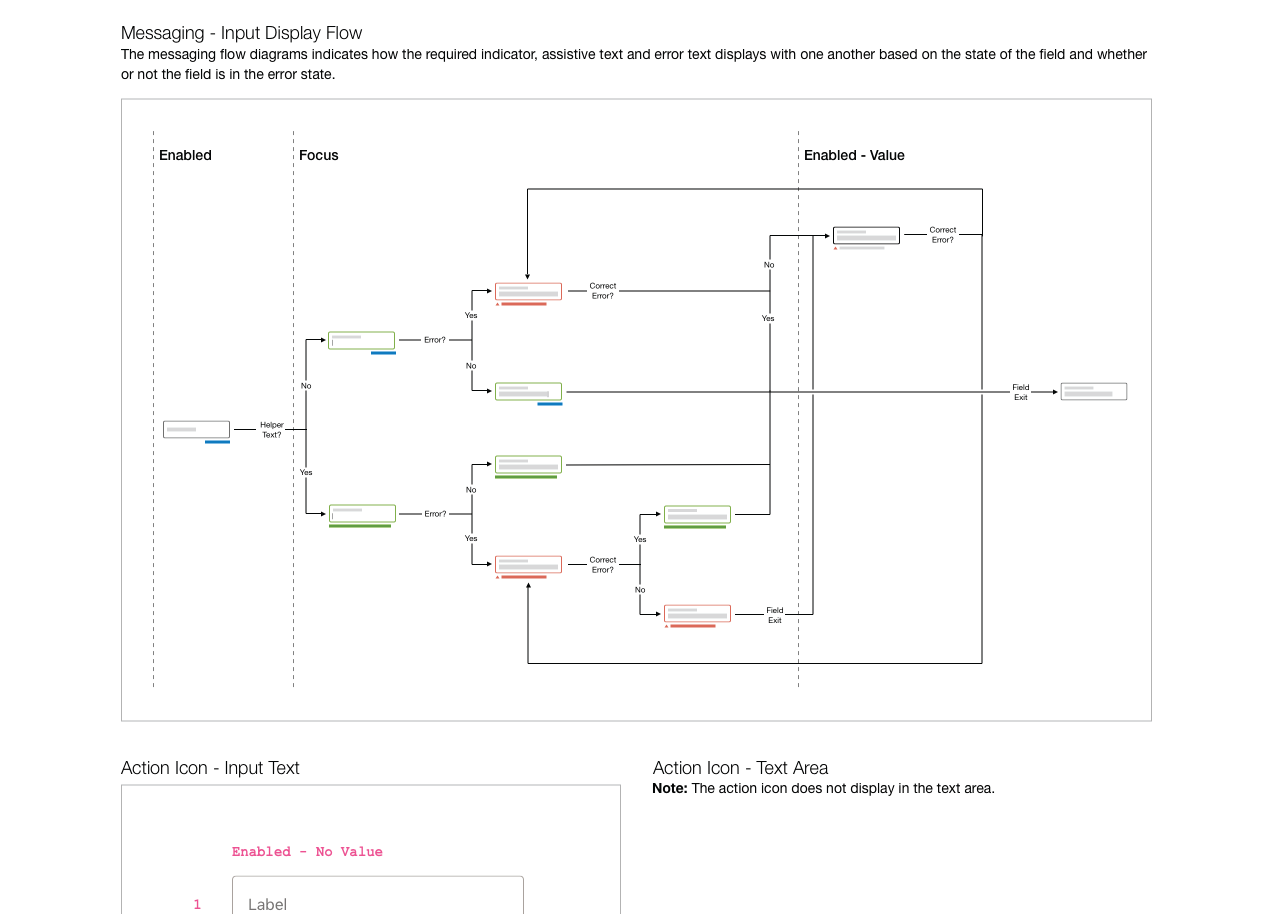Screen dimensions: 1280x915
Task: Click the initial Enabled state field thumbnail
Action: click(x=196, y=429)
